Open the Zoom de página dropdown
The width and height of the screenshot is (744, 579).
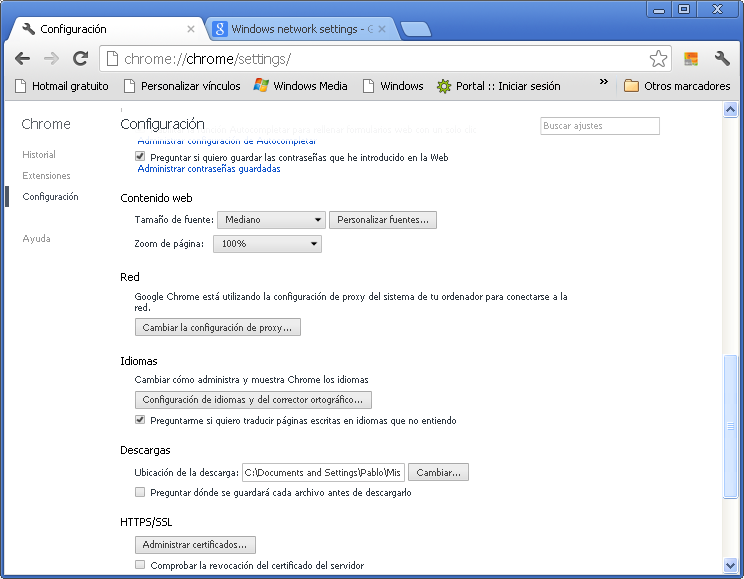pos(267,244)
